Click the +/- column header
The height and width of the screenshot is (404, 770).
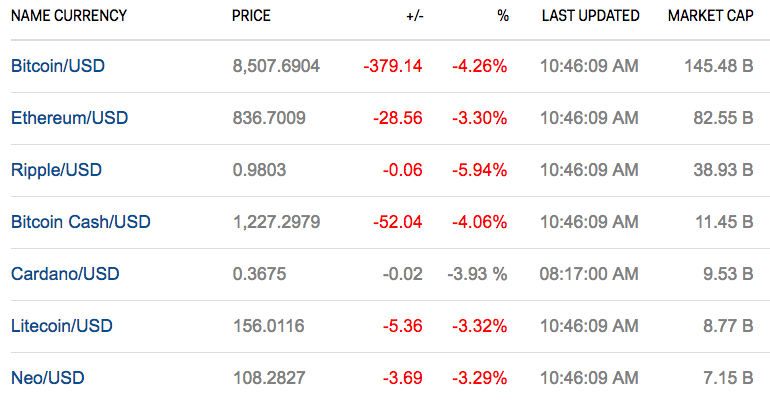pos(412,16)
